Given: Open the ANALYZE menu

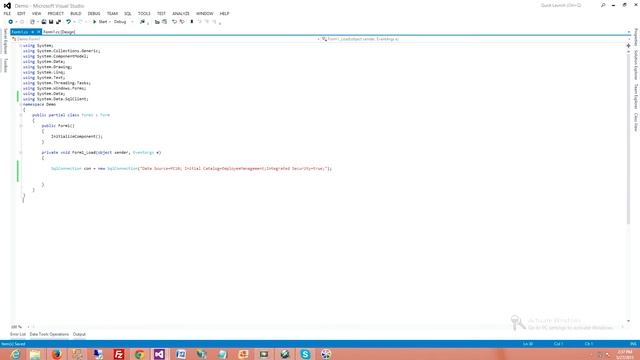Looking at the screenshot, I should pyautogui.click(x=181, y=13).
